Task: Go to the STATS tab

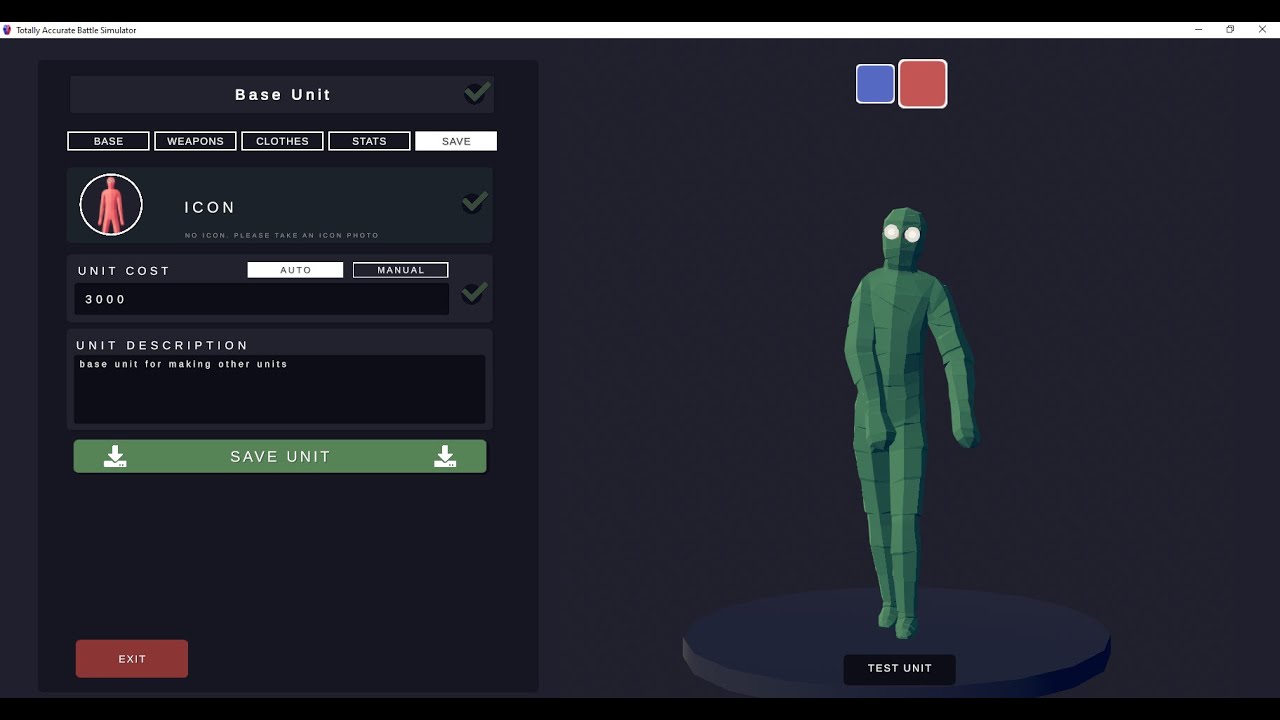Action: [369, 141]
